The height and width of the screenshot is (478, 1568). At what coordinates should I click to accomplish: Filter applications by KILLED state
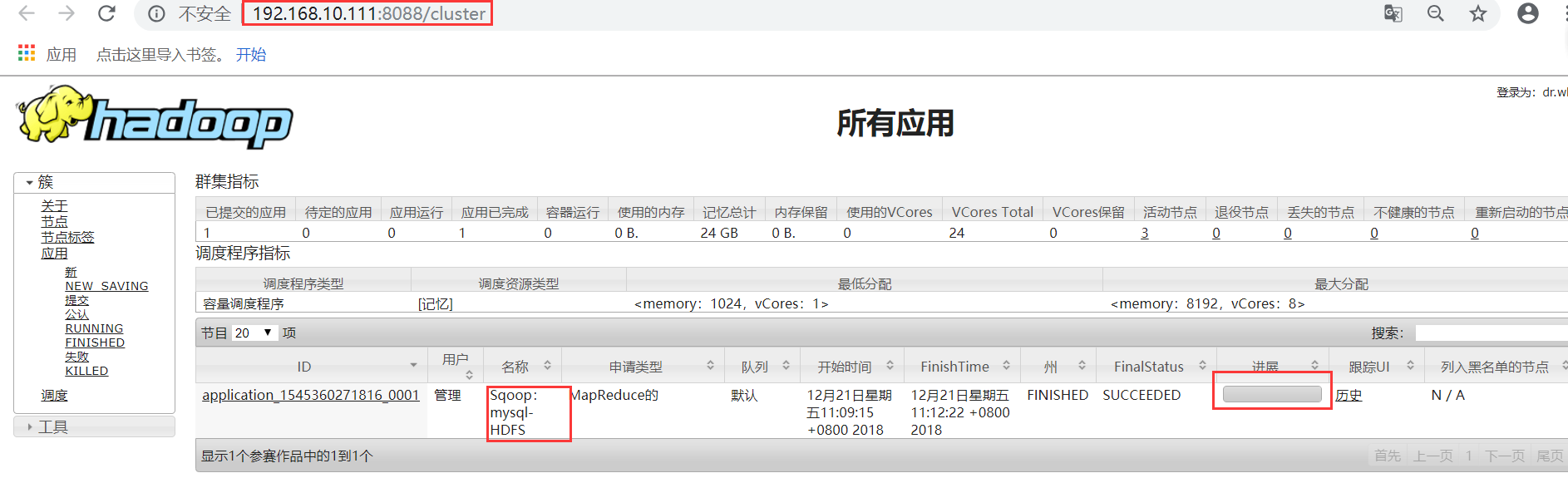pyautogui.click(x=86, y=371)
